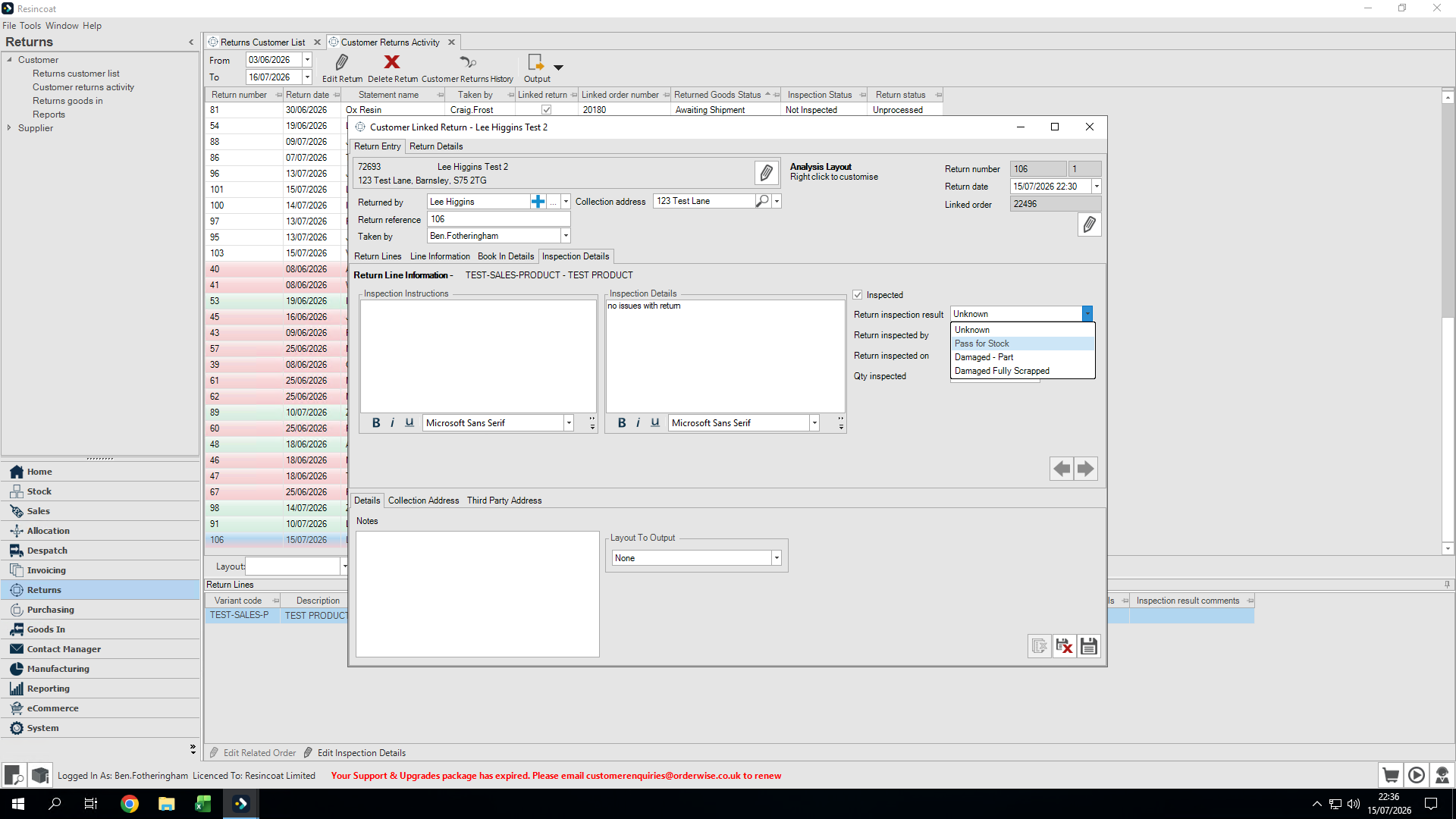This screenshot has height=819, width=1456.
Task: Switch to the Return Details tab
Action: pos(436,146)
